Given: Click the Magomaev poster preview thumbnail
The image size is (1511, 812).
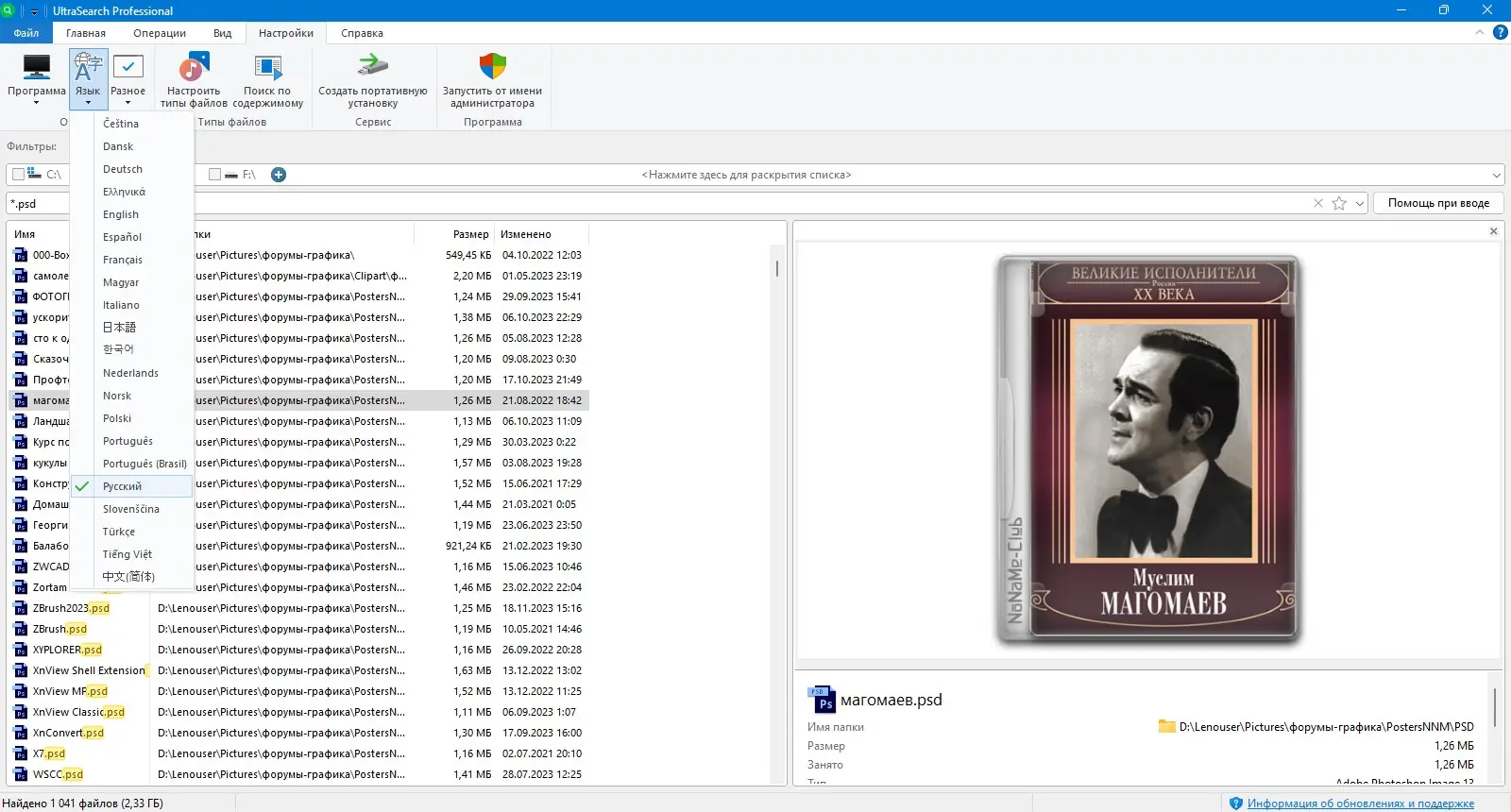Looking at the screenshot, I should [x=1147, y=450].
